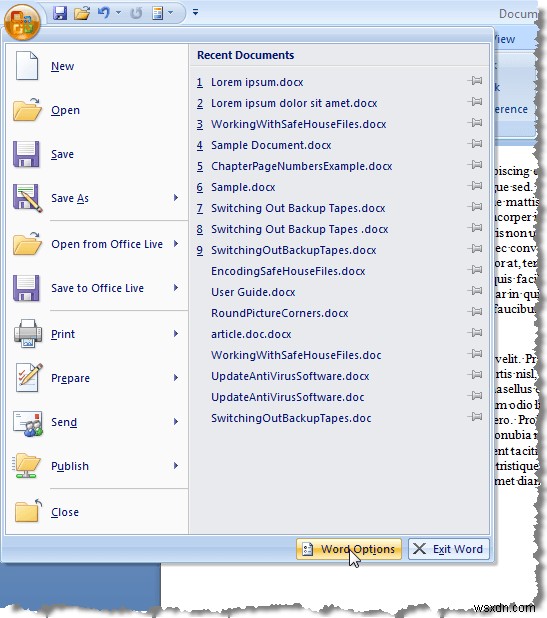Select the Save As menu entry
The image size is (547, 618).
[97, 198]
